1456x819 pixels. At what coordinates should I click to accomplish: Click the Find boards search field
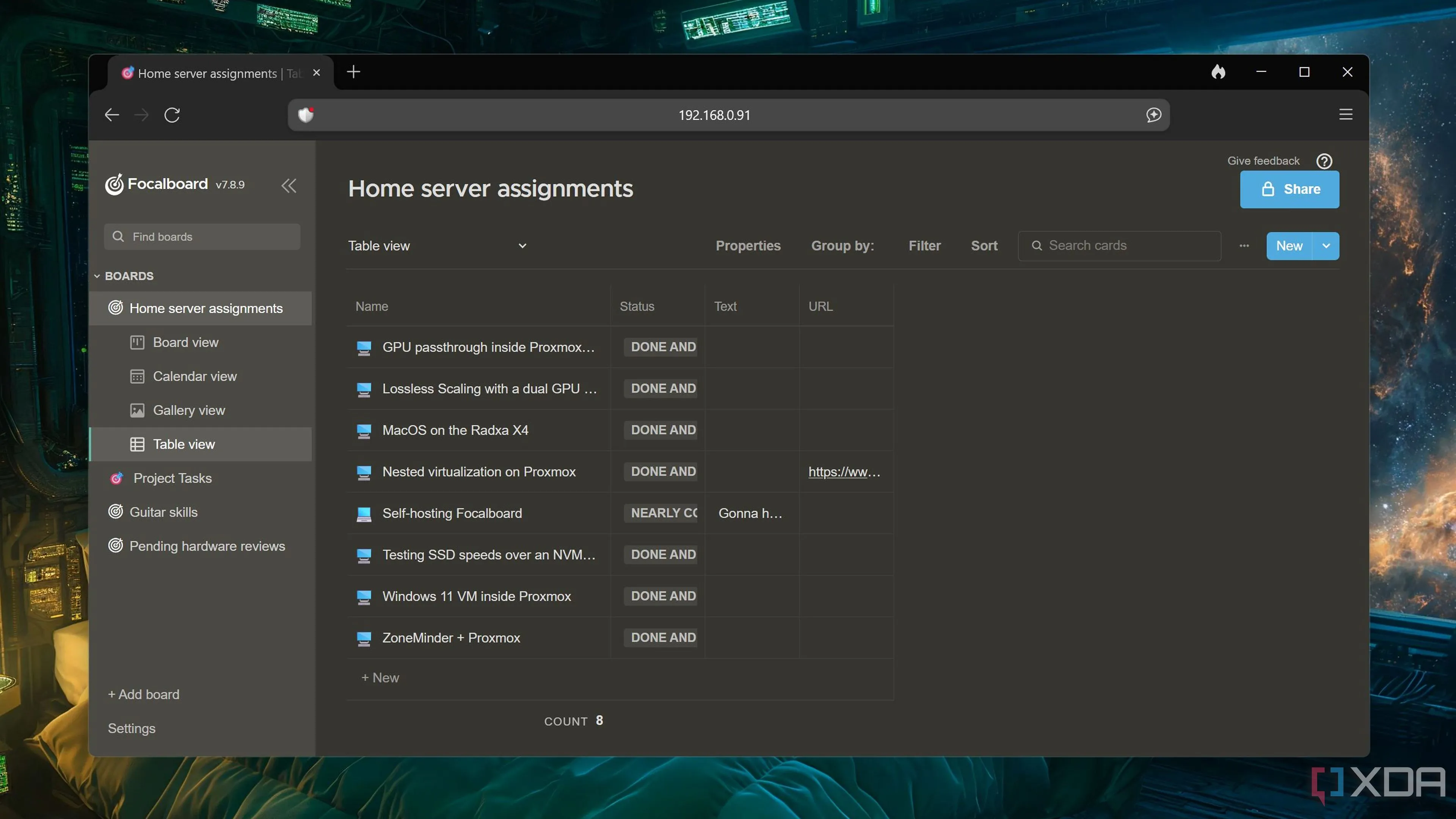tap(202, 237)
